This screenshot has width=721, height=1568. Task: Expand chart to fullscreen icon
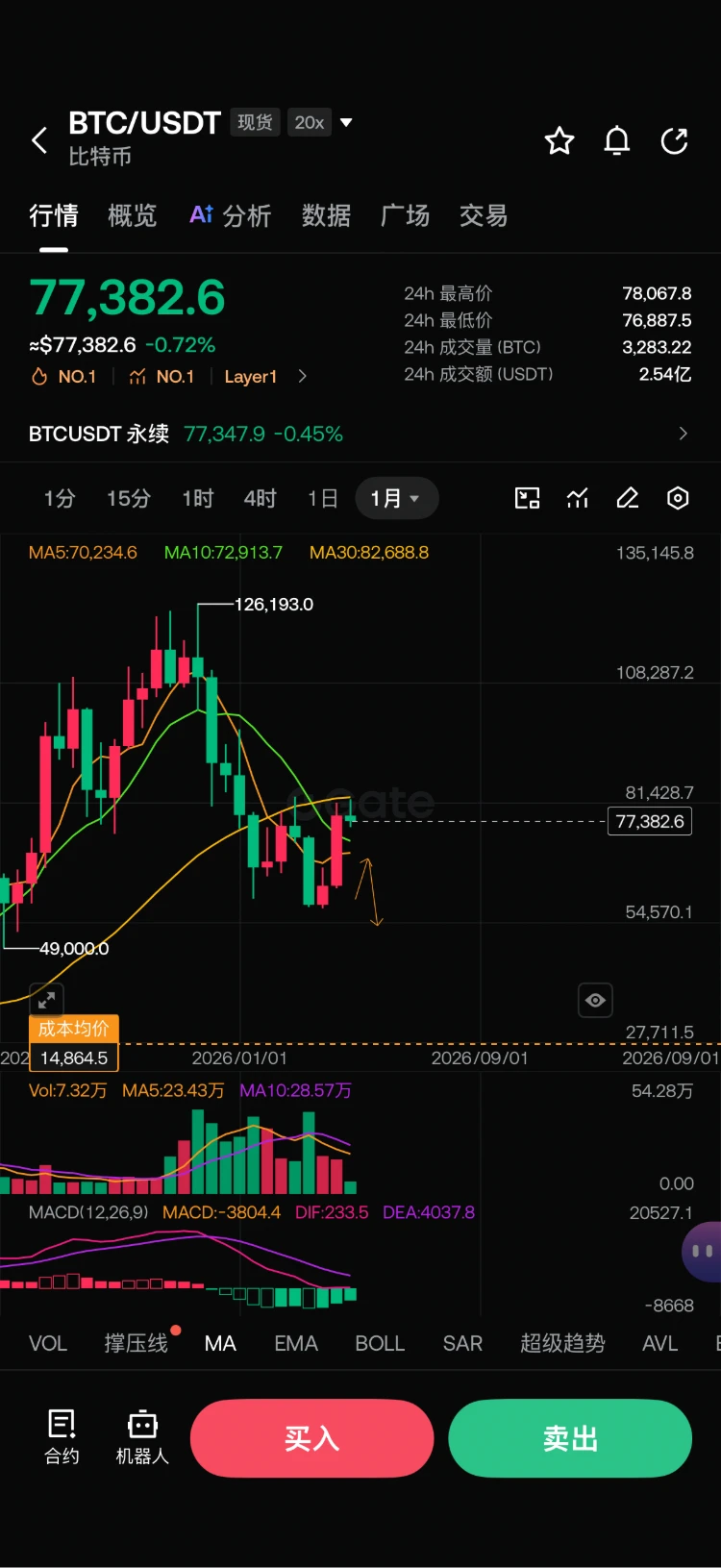coord(46,1001)
